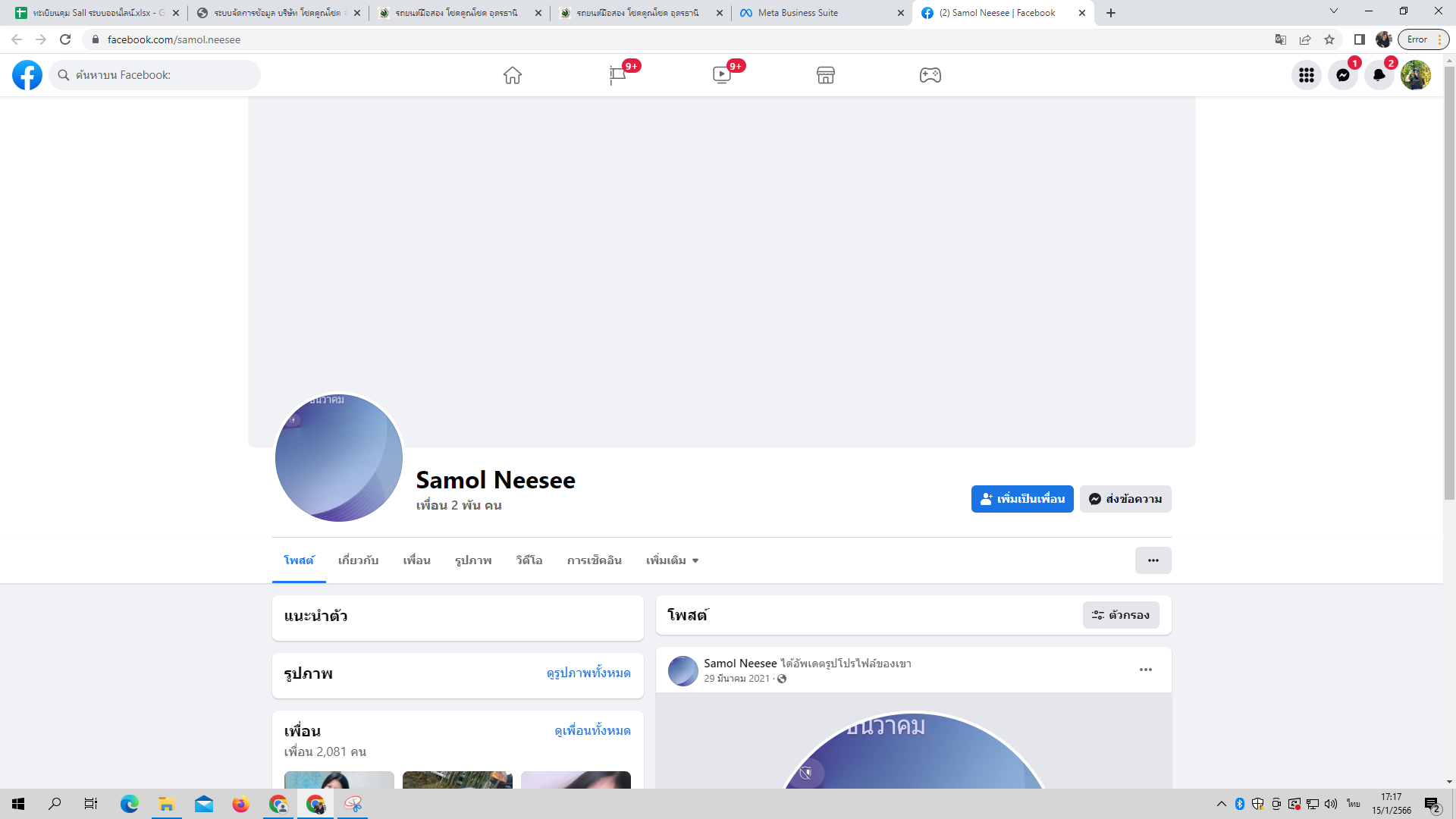
Task: Open Facebook Home icon
Action: coord(513,75)
